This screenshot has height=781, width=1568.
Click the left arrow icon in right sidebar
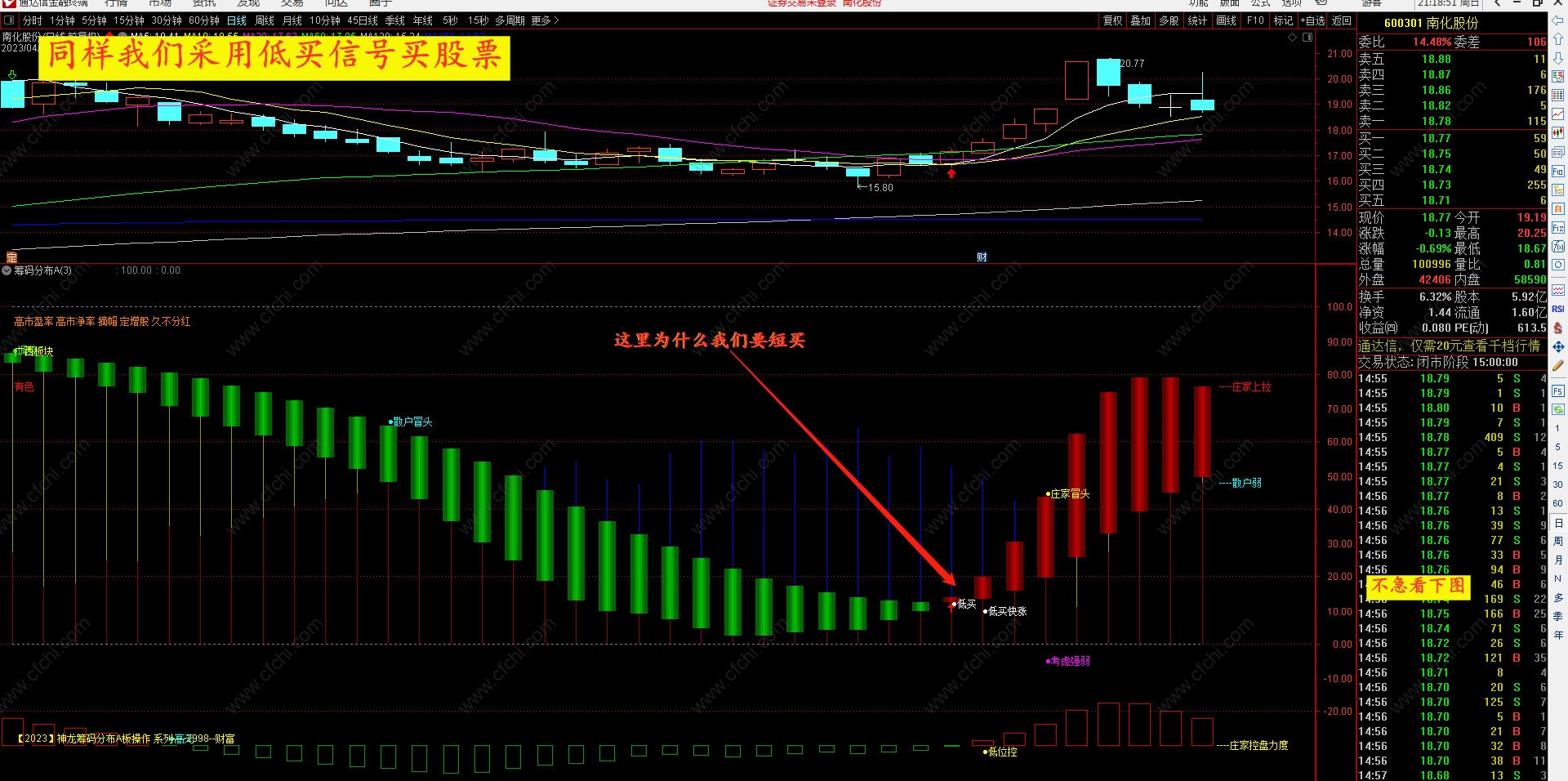point(1557,20)
